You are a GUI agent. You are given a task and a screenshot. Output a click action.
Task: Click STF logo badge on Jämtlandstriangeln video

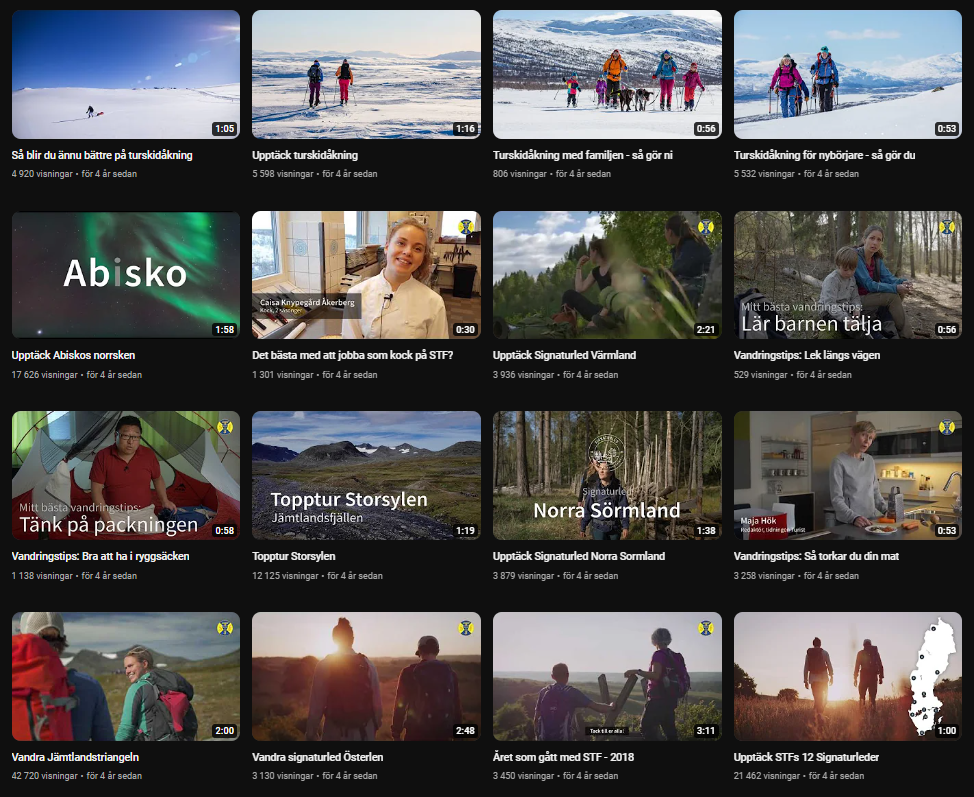click(x=225, y=627)
